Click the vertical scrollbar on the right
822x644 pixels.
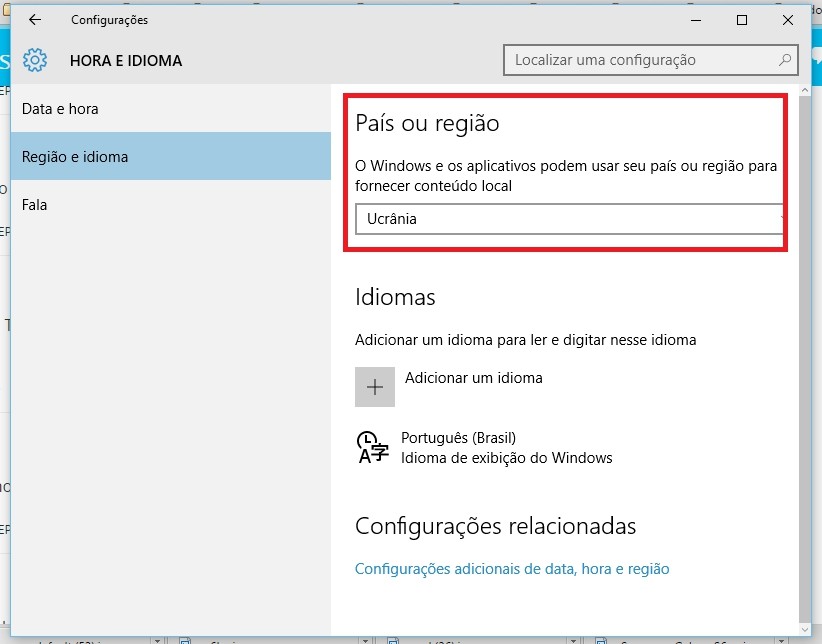806,350
